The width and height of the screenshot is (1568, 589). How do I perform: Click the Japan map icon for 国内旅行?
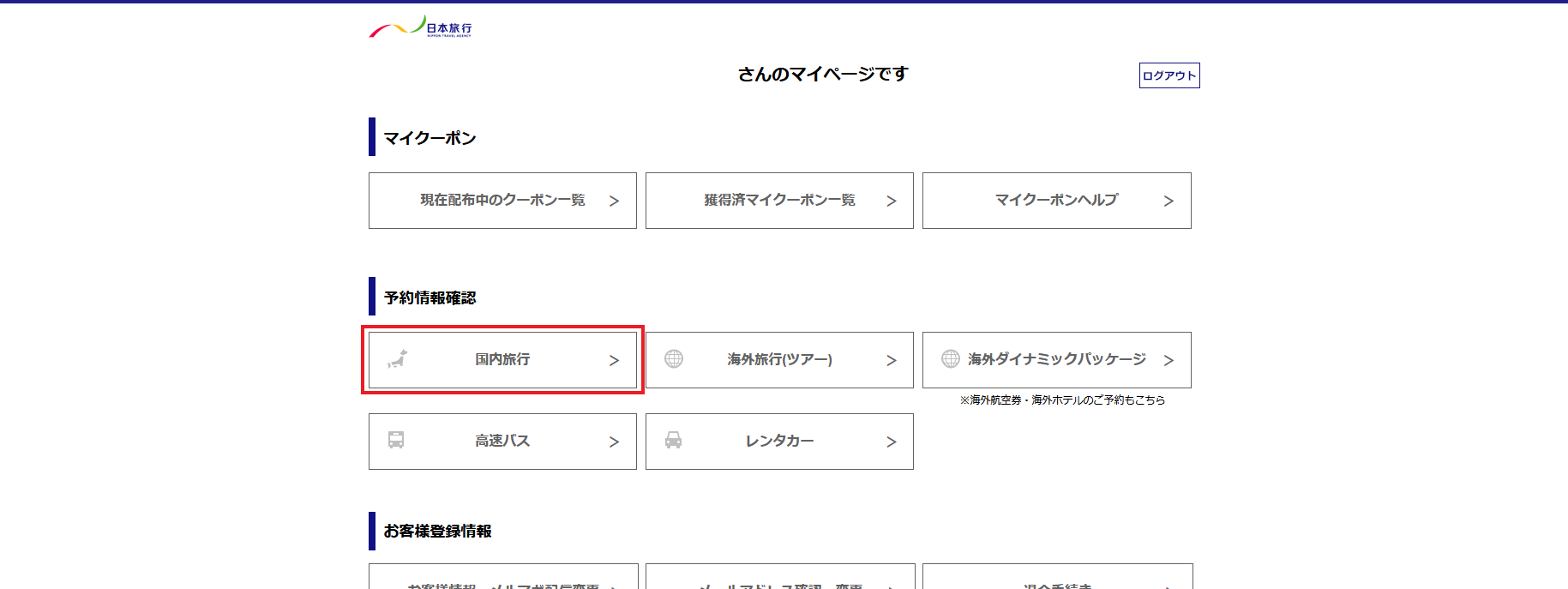coord(397,359)
